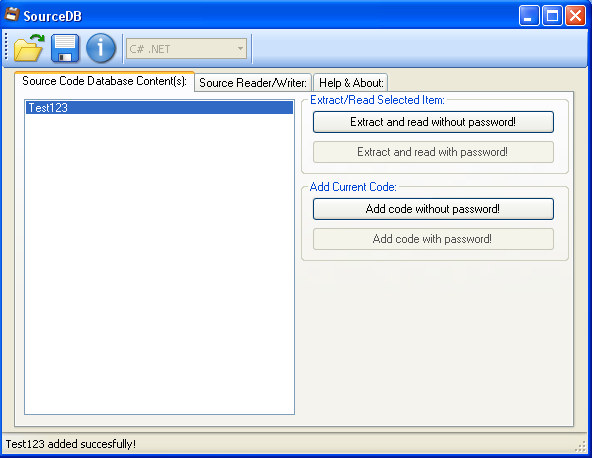This screenshot has height=458, width=592.
Task: Click the status bar resize grip
Action: 580,446
